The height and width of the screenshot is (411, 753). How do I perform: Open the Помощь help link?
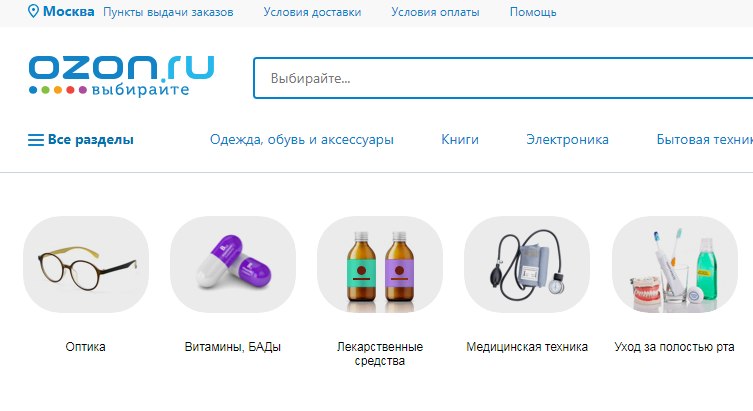(533, 12)
